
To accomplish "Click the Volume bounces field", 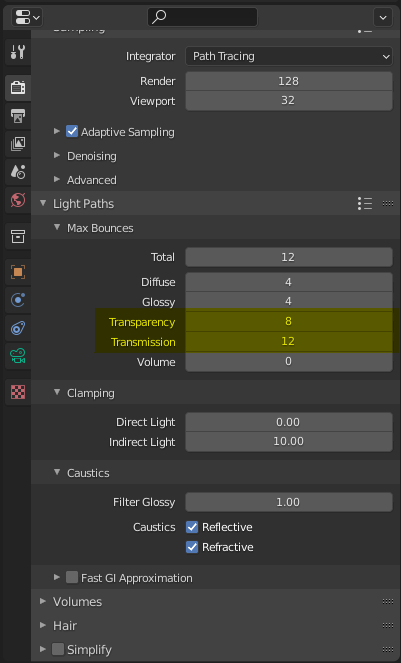I will coord(289,362).
